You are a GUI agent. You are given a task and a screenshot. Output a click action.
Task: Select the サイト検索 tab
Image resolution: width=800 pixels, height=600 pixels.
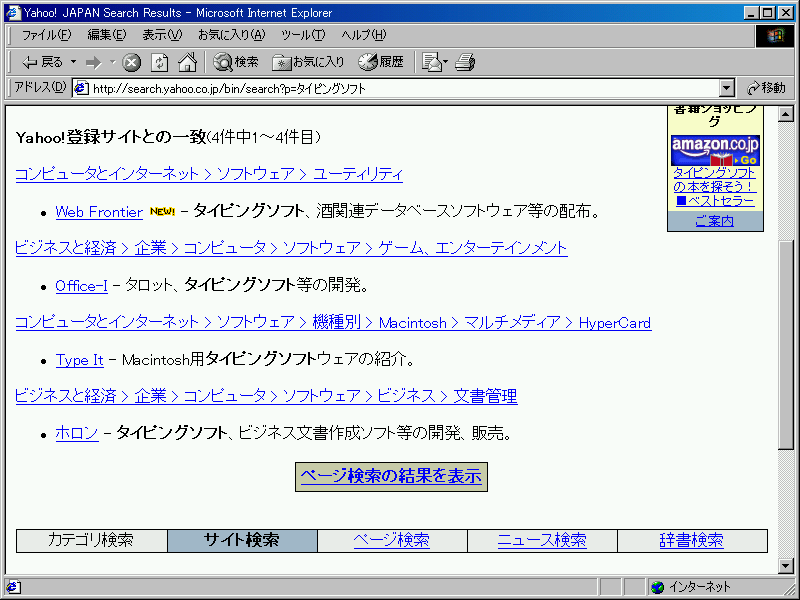click(242, 540)
